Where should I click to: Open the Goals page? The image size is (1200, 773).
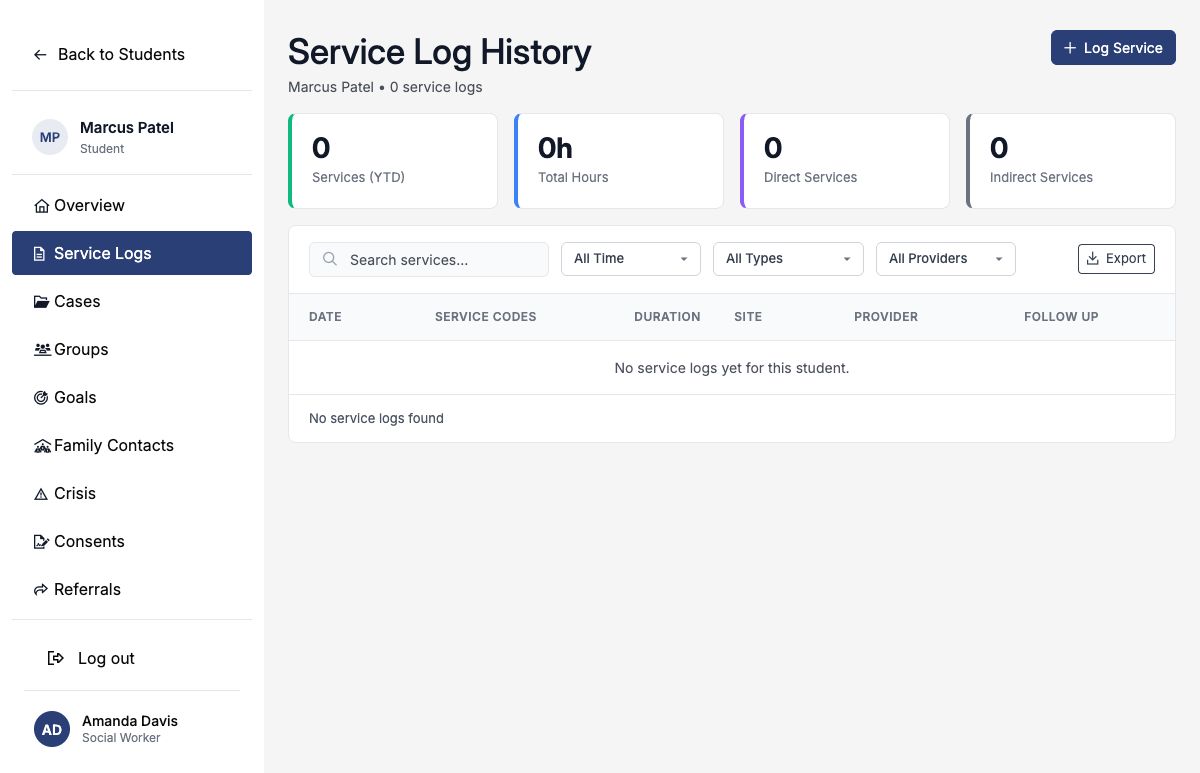tap(132, 397)
